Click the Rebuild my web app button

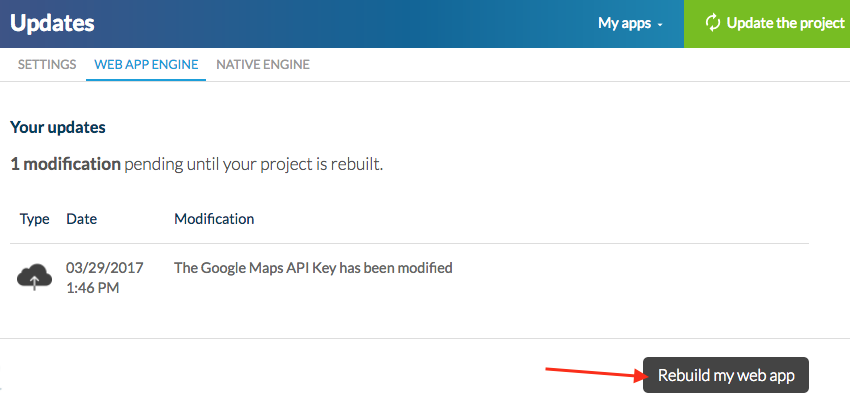click(x=725, y=375)
